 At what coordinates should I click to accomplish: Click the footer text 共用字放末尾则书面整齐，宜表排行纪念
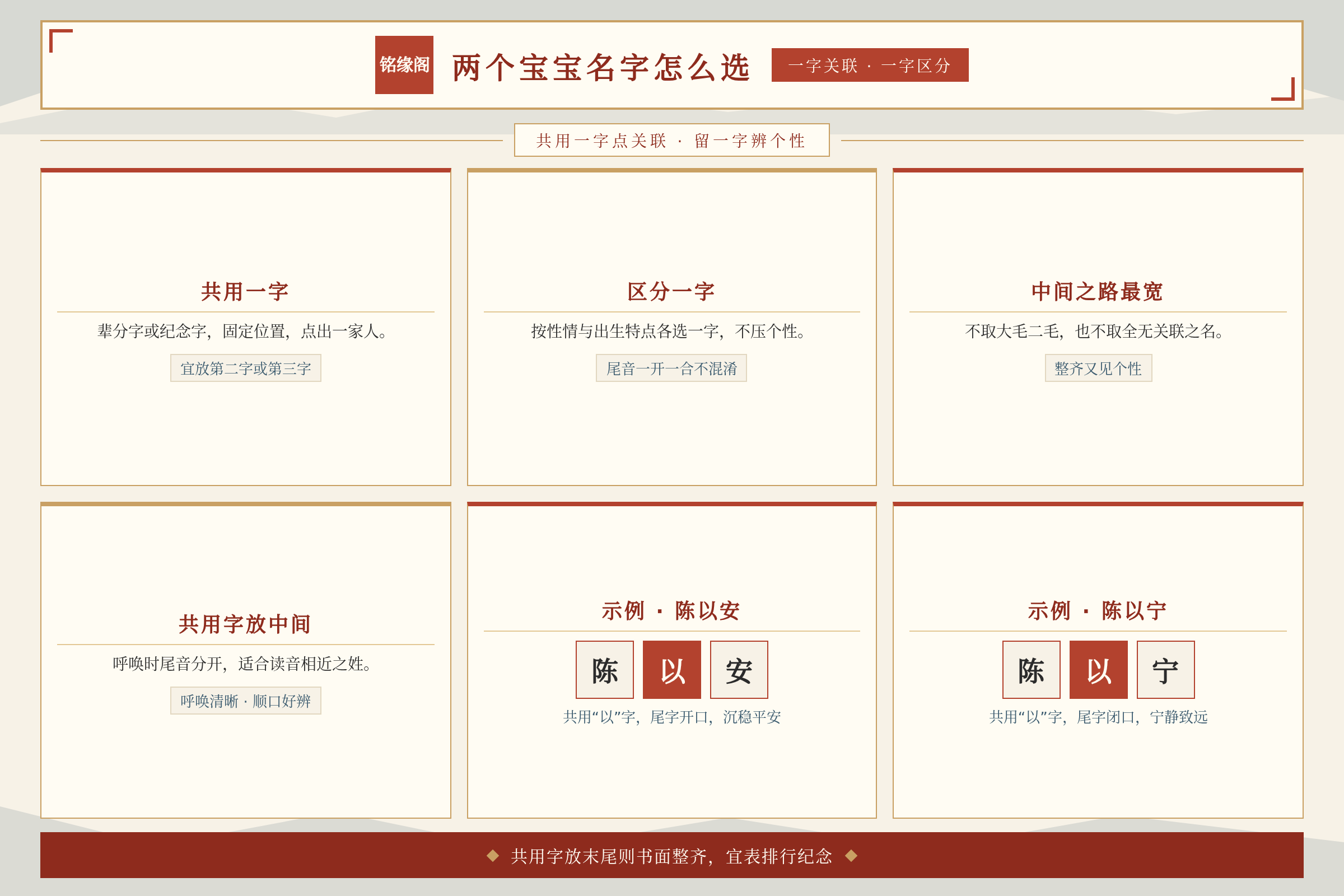point(671,856)
